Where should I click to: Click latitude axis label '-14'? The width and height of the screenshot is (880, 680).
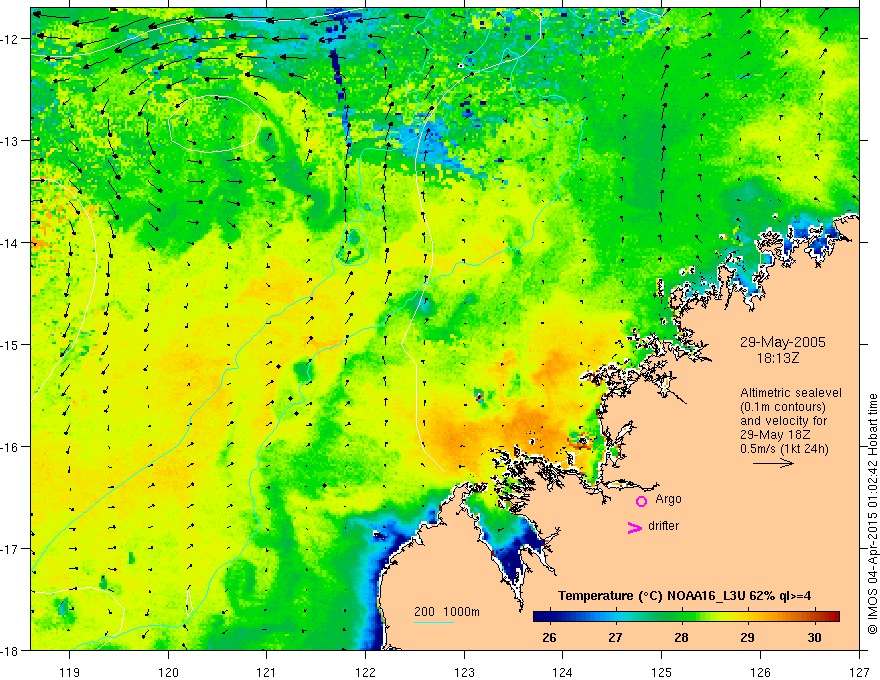11,243
